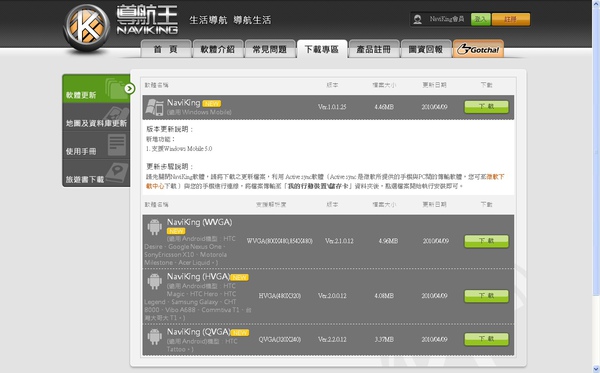Click the NEW badge beside NaviKing (QVGA)
Viewport: 600px width, 373px height.
(240, 333)
